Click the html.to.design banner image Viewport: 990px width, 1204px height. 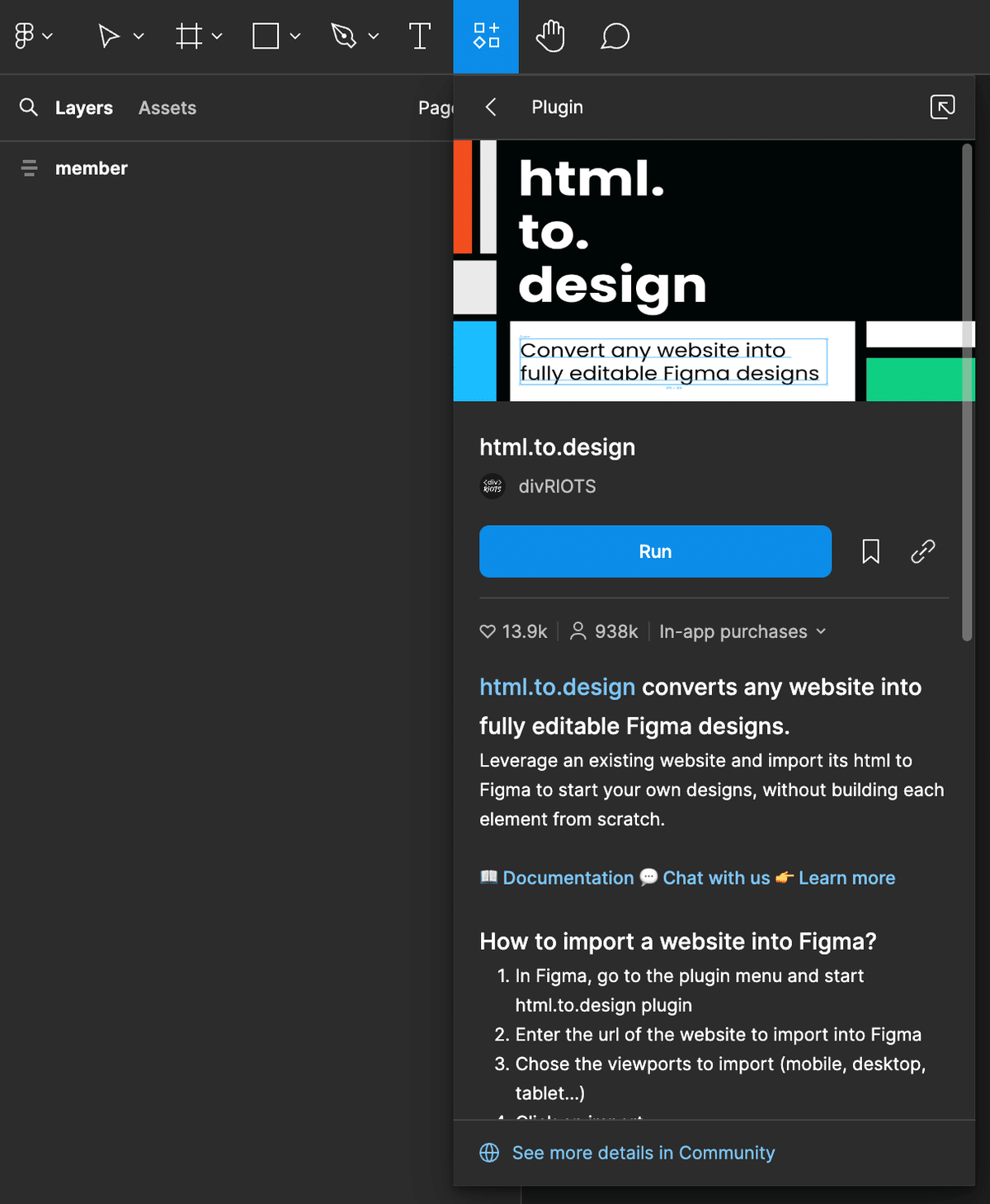(714, 271)
